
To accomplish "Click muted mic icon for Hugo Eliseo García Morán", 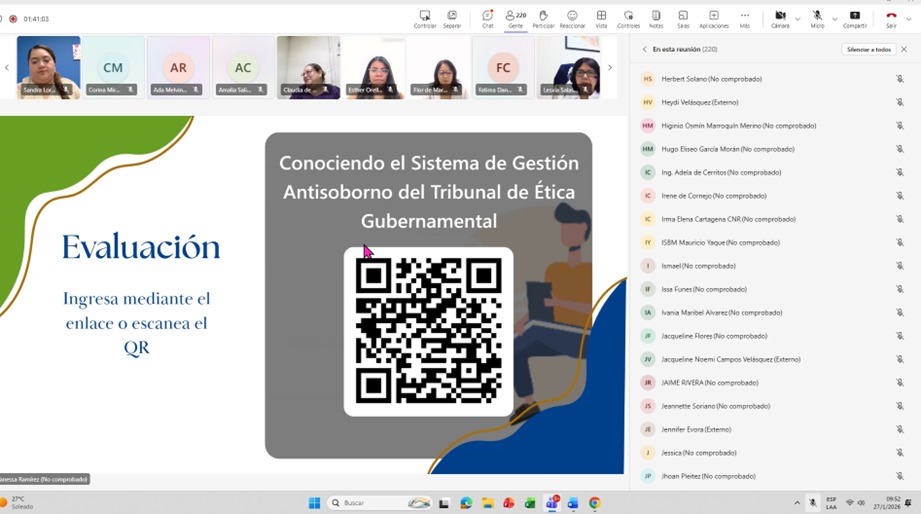I will coord(900,149).
